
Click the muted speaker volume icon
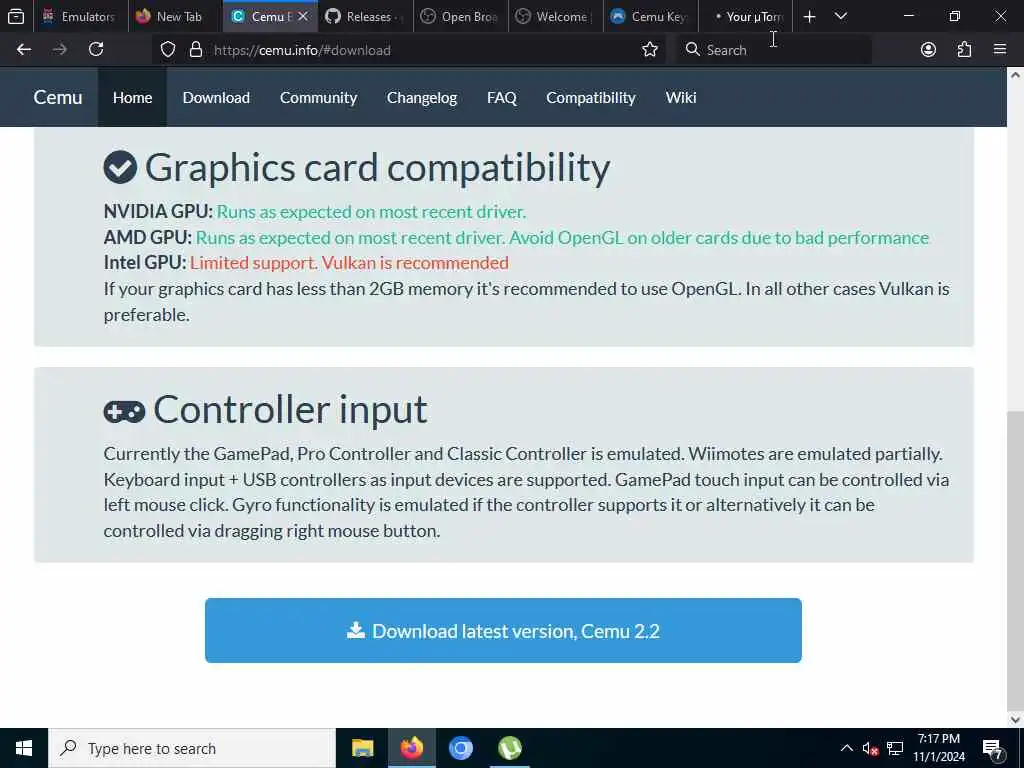coord(870,748)
